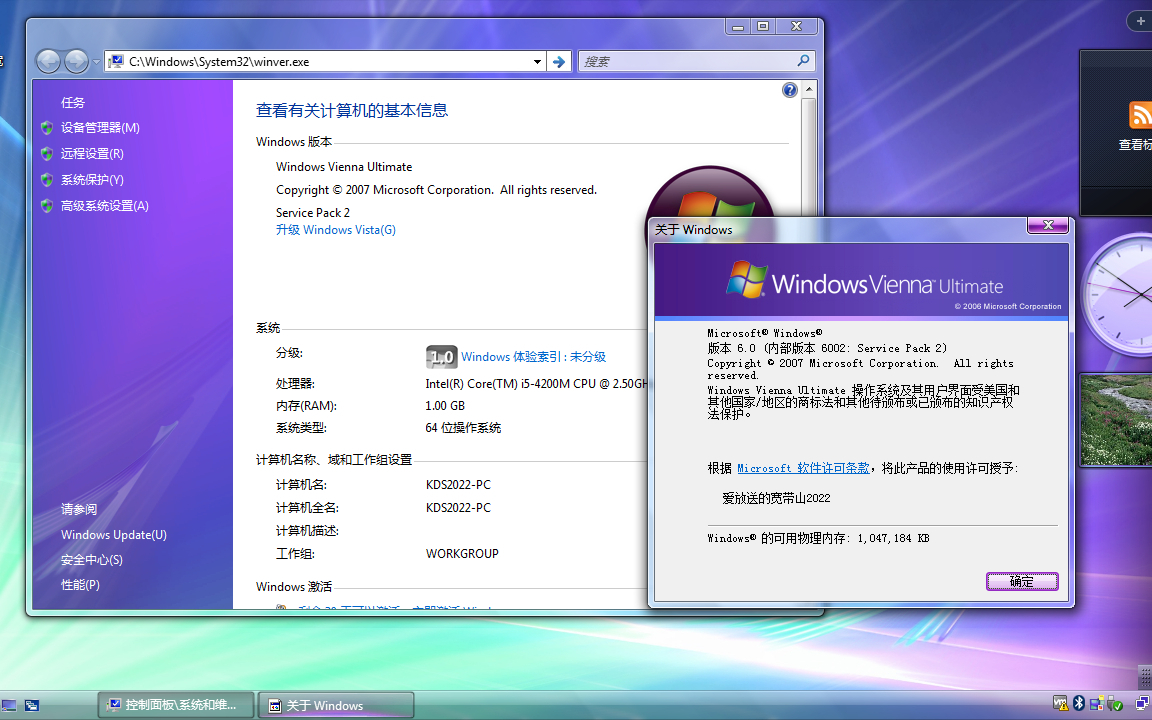Viewport: 1152px width, 720px height.
Task: Open Help via the blue question icon
Action: 790,90
